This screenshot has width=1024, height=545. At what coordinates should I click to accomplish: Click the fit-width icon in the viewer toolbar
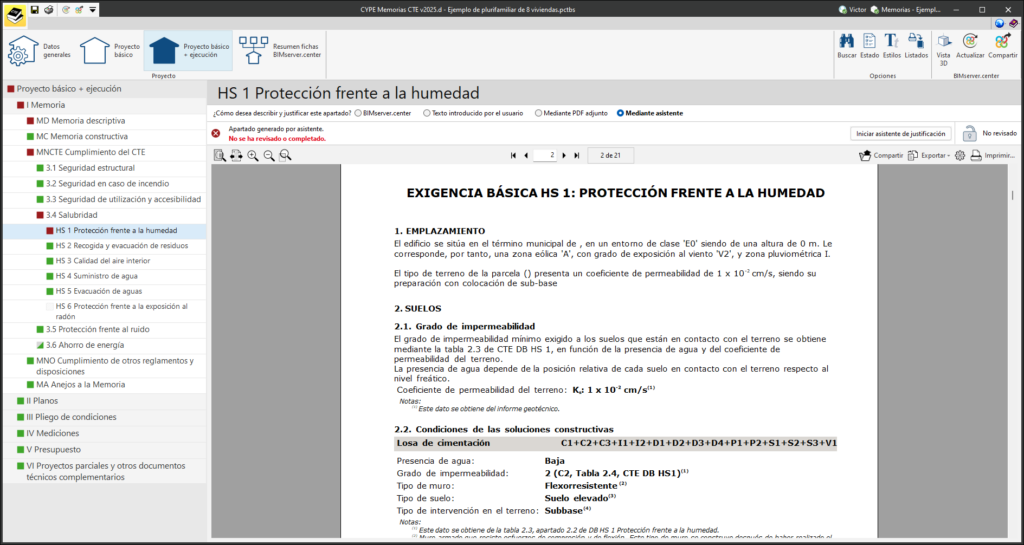[236, 155]
